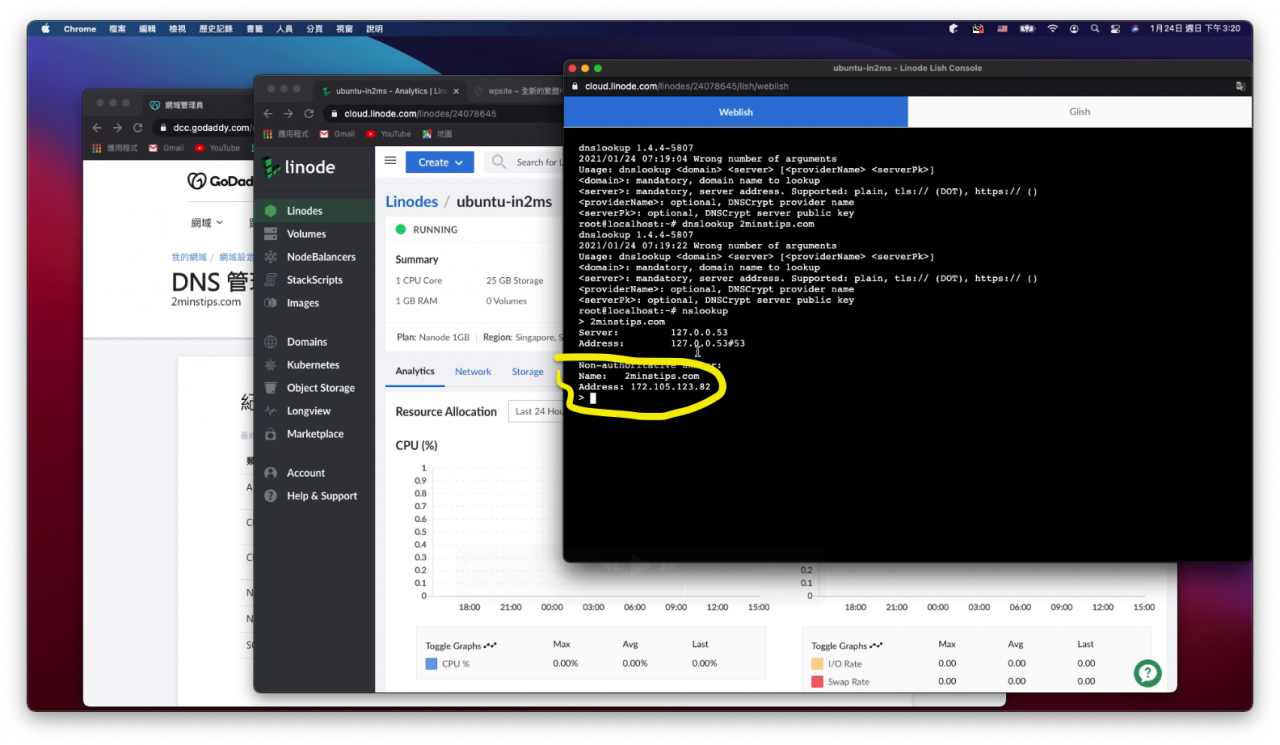Reload the GoDaddy browser page
The height and width of the screenshot is (745, 1280).
pos(138,128)
